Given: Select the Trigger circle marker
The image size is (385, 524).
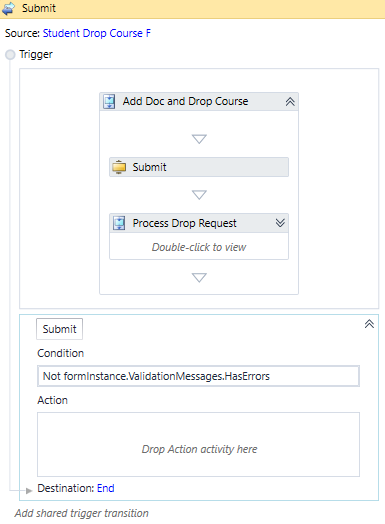Looking at the screenshot, I should point(10,54).
